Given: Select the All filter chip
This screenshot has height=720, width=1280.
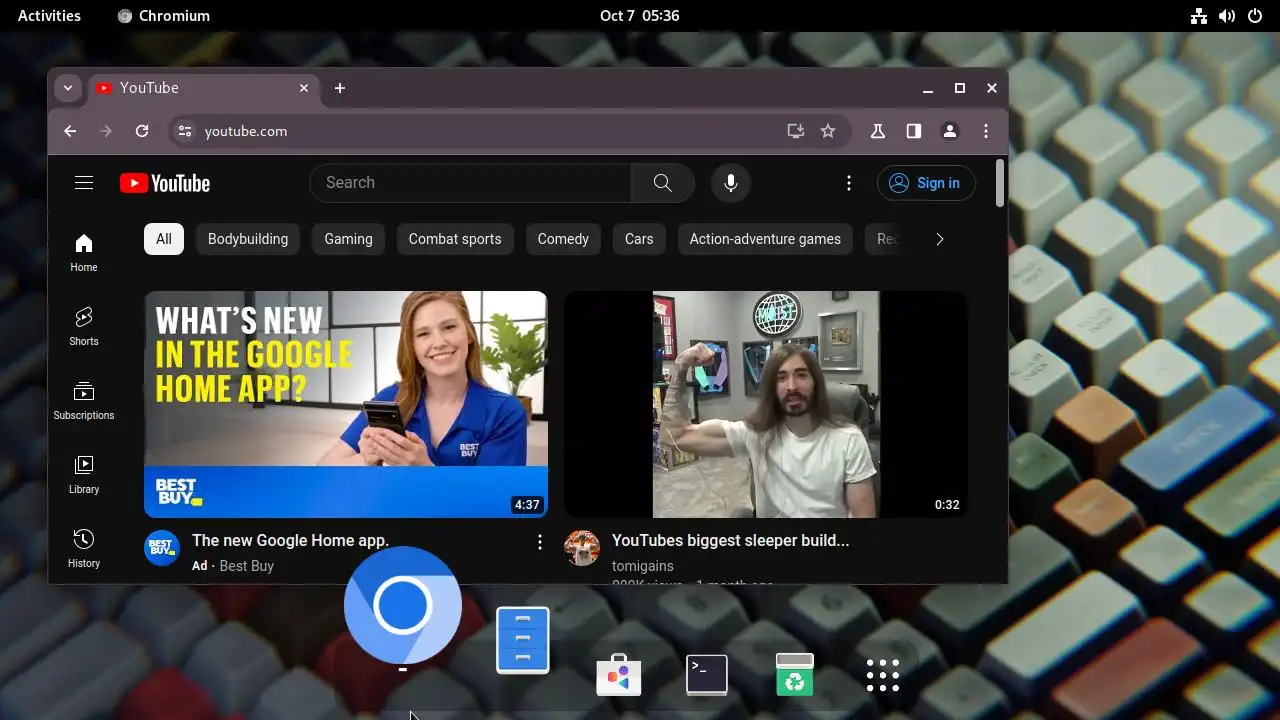Looking at the screenshot, I should pyautogui.click(x=164, y=239).
